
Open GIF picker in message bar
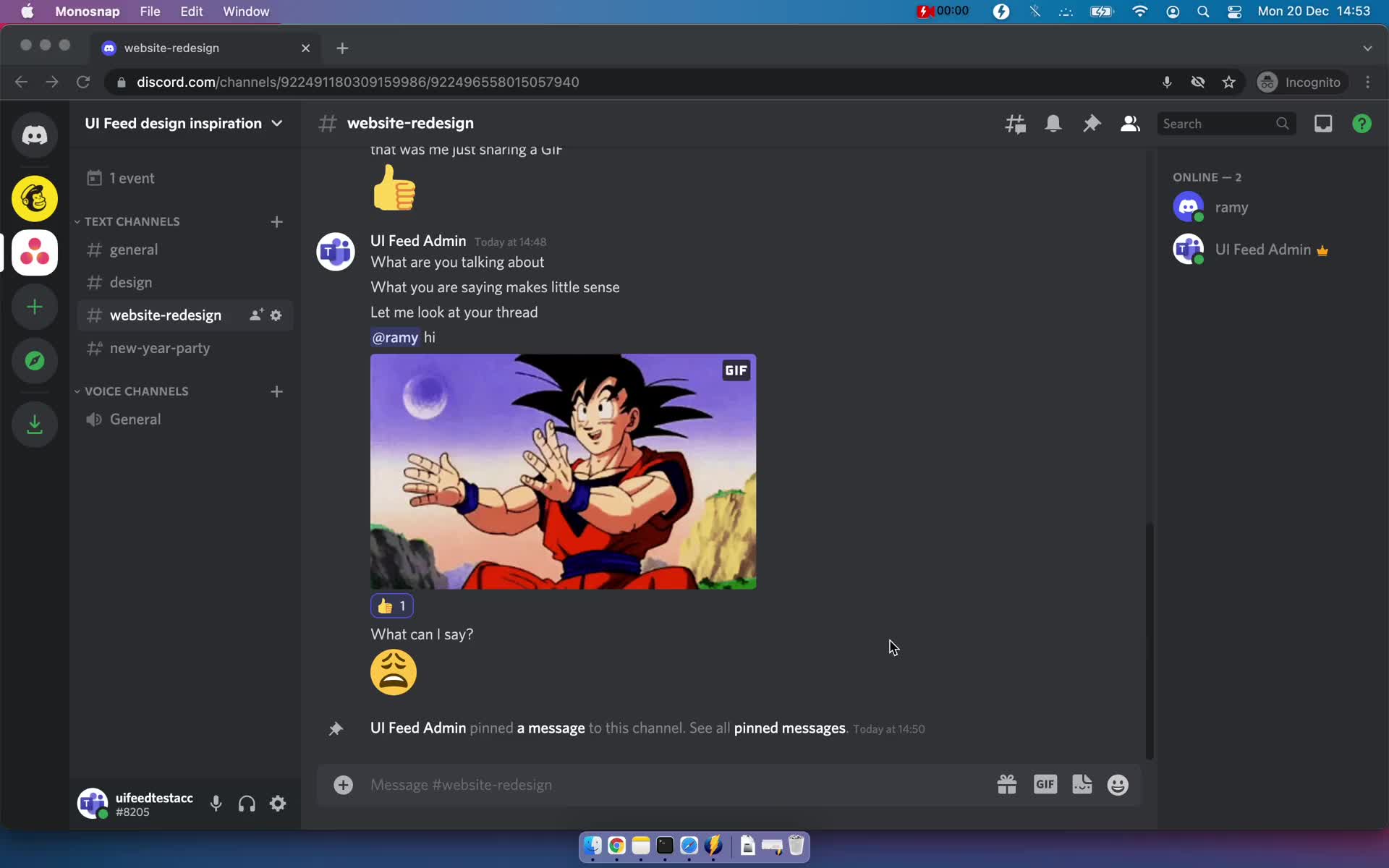point(1045,785)
